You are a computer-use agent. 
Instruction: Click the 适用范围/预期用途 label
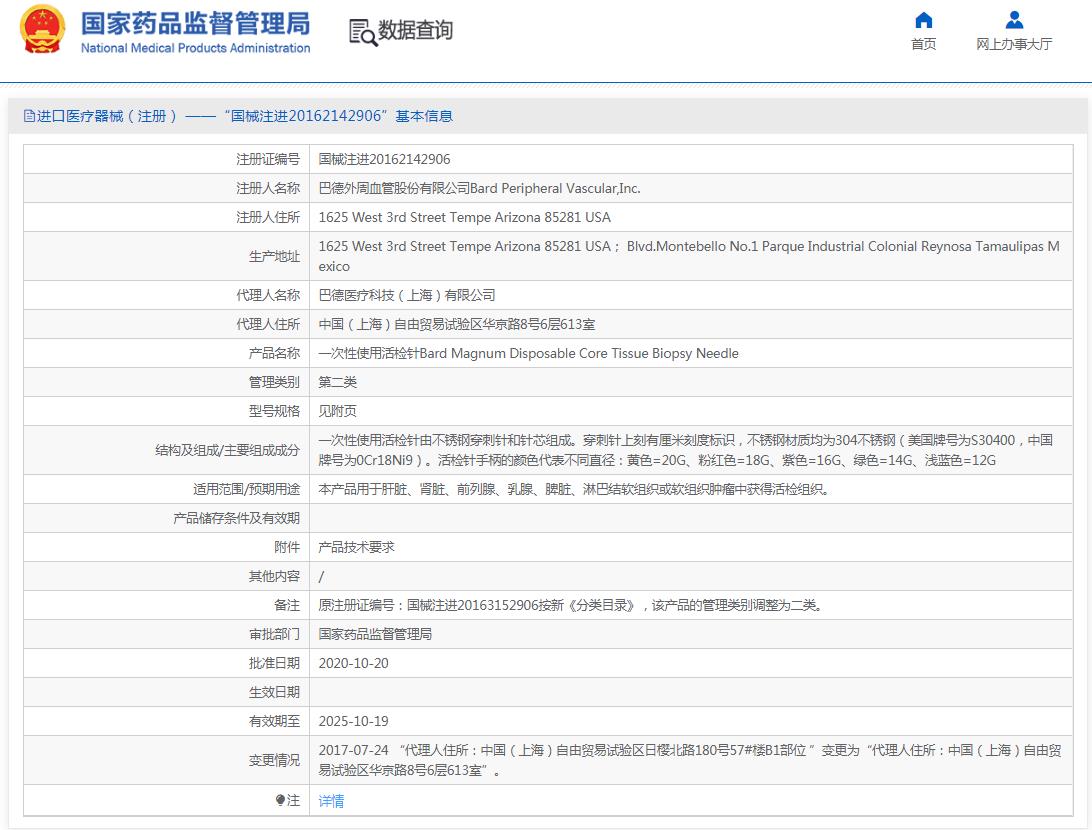(x=247, y=490)
